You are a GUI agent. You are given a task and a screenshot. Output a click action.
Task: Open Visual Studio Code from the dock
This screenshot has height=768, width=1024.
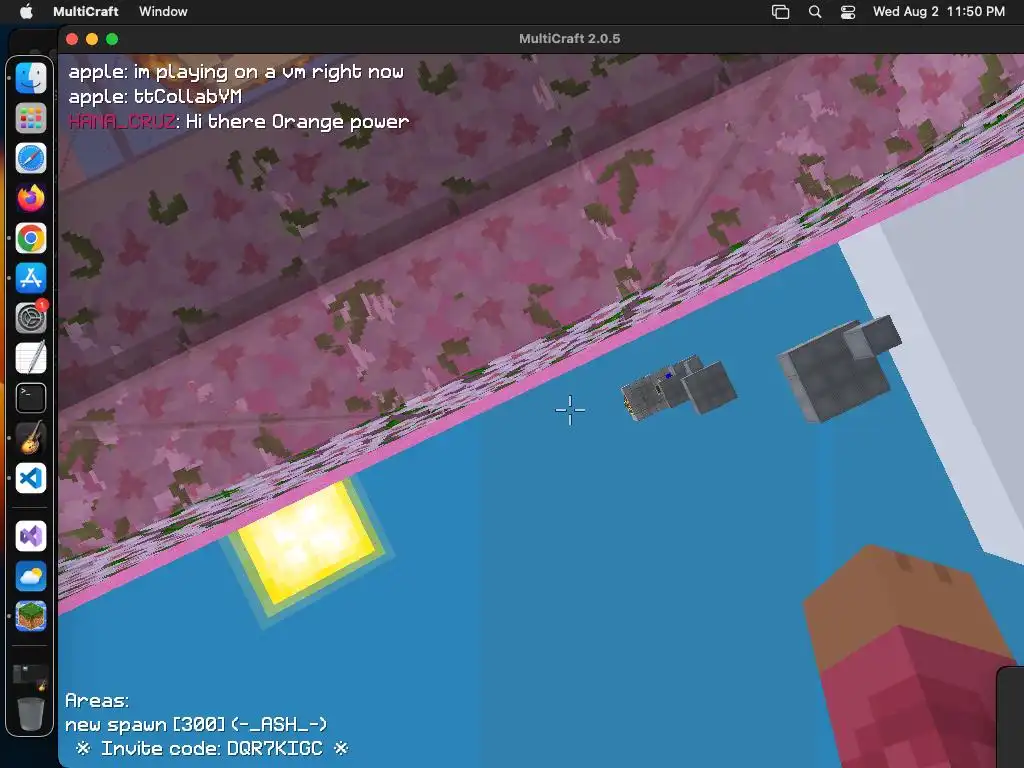[31, 478]
